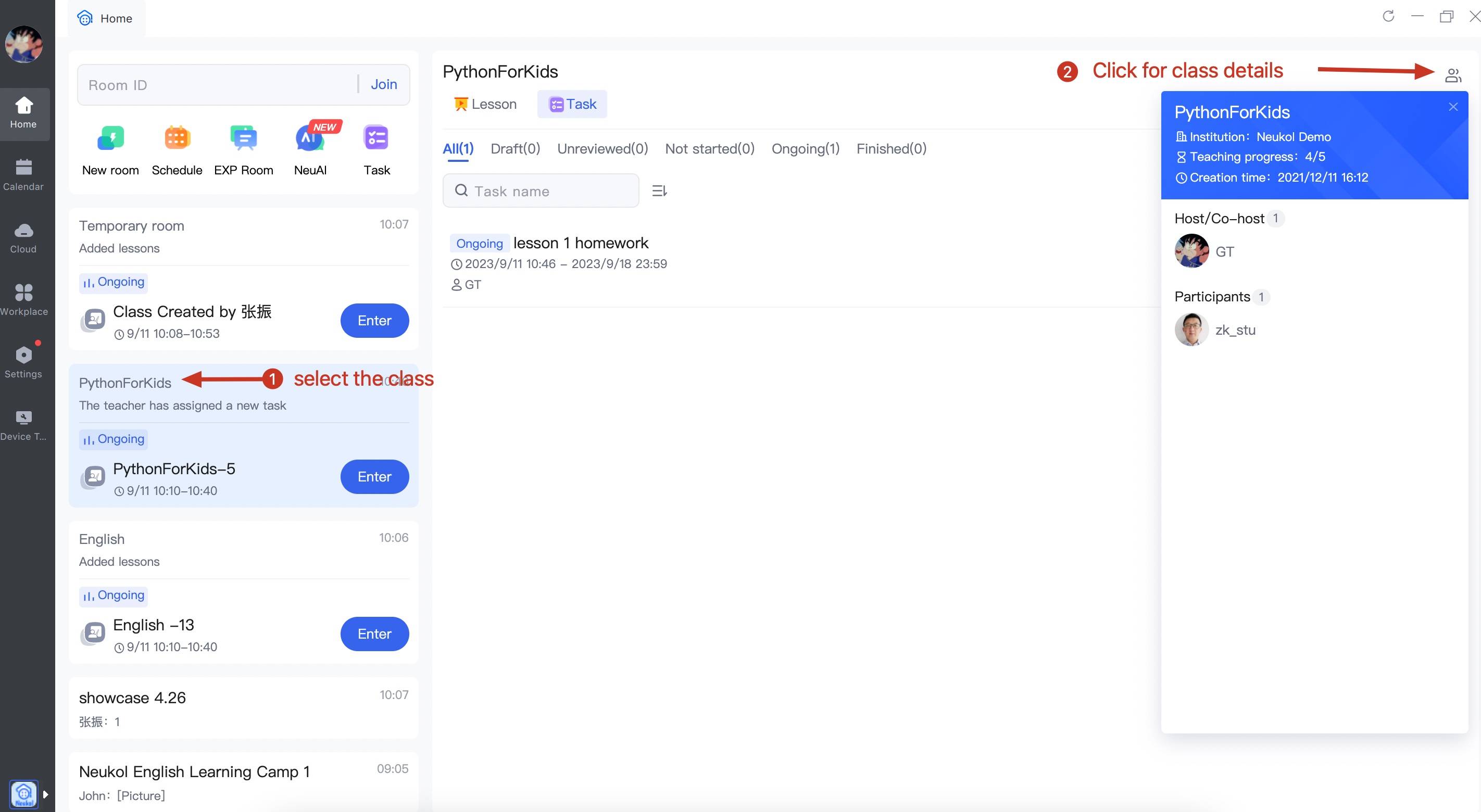Open the Cloud storage section
Screen dimensions: 1481x812
pos(23,237)
